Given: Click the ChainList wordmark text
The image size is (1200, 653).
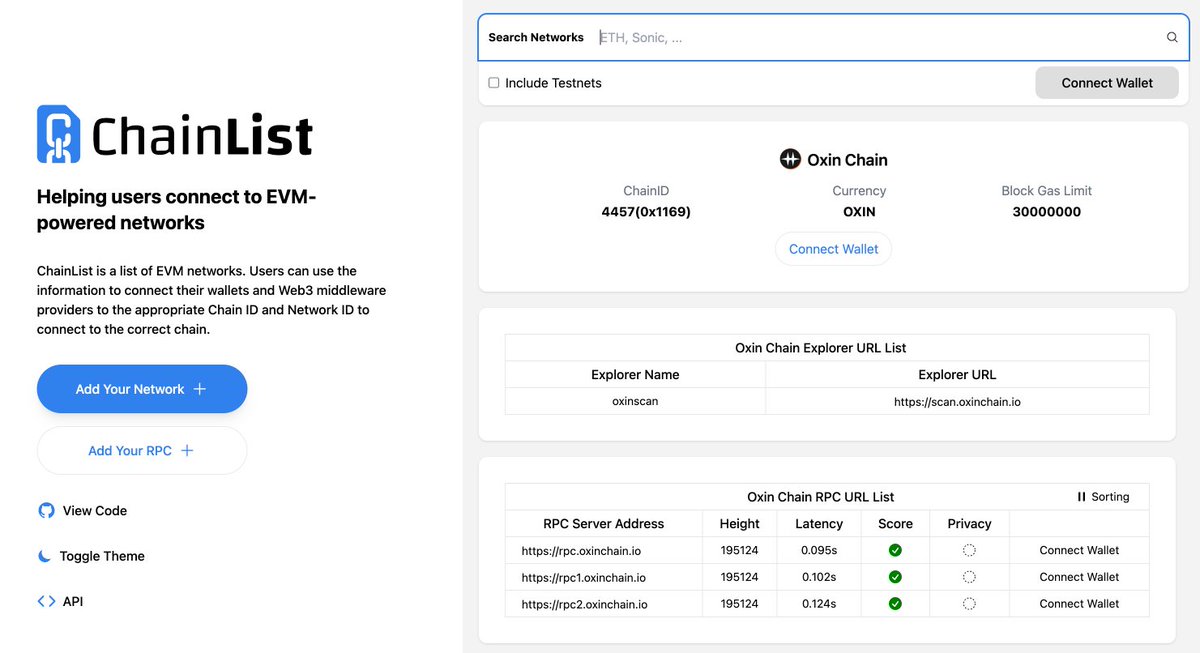Looking at the screenshot, I should tap(203, 136).
